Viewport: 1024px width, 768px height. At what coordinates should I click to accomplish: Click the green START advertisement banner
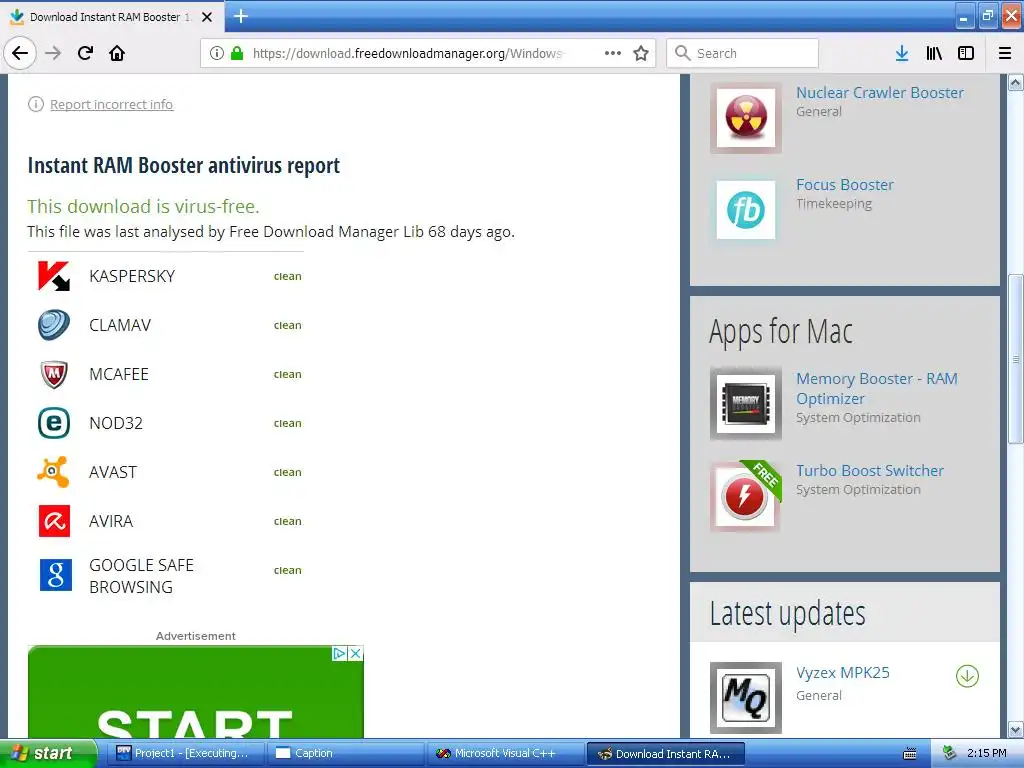tap(195, 692)
